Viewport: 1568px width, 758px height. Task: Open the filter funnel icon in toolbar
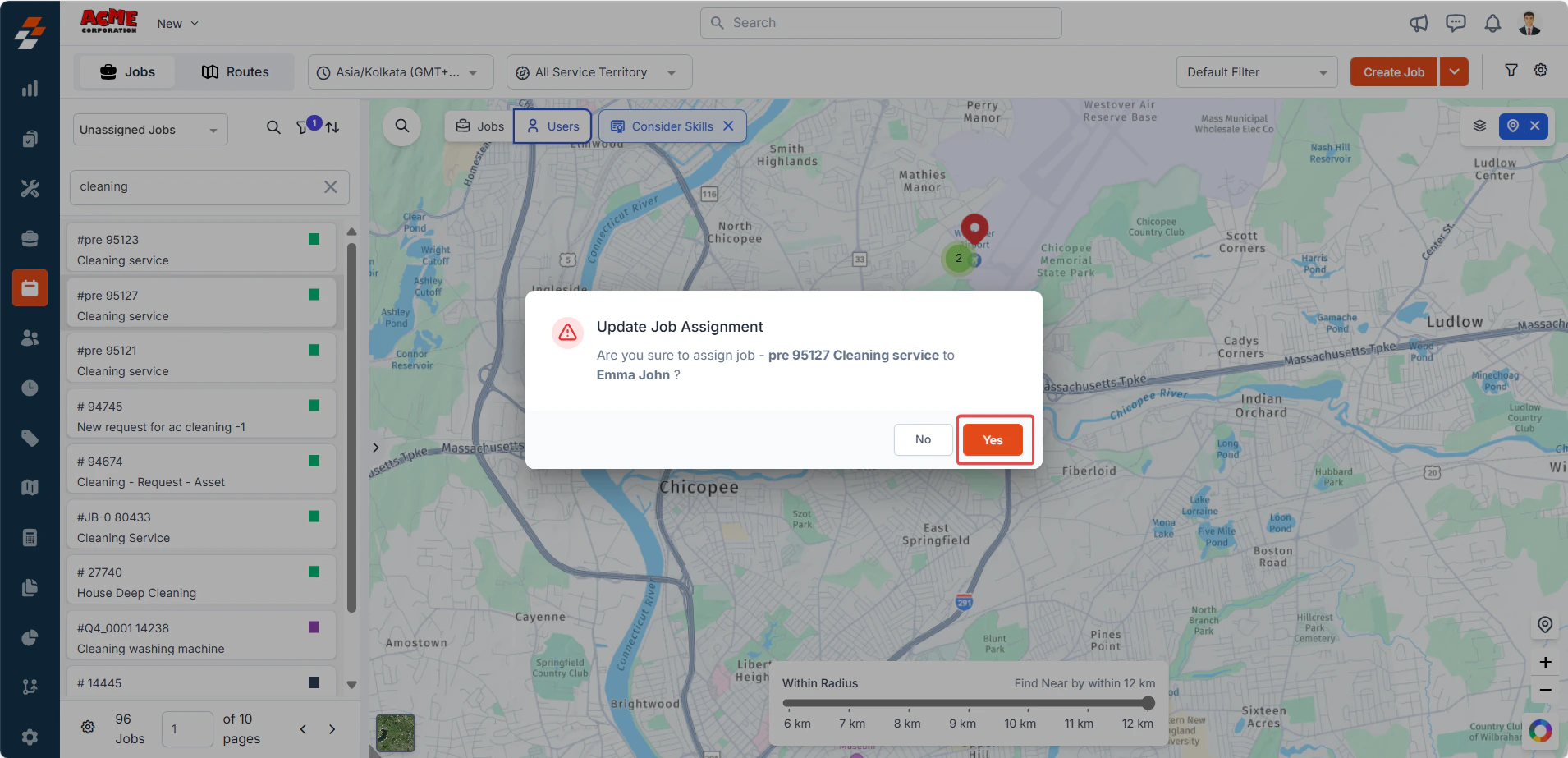1511,71
